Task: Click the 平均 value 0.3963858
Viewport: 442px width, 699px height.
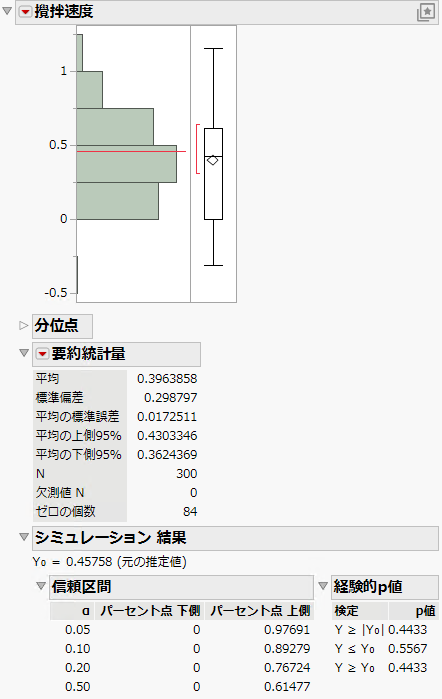Action: pos(167,378)
